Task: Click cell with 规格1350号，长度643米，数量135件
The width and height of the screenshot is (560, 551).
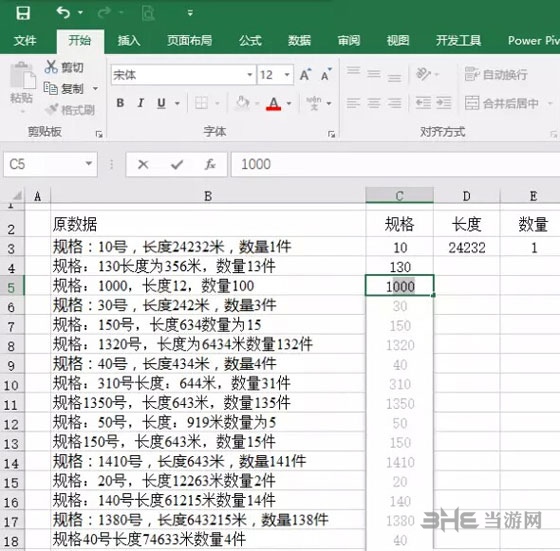Action: coord(208,403)
